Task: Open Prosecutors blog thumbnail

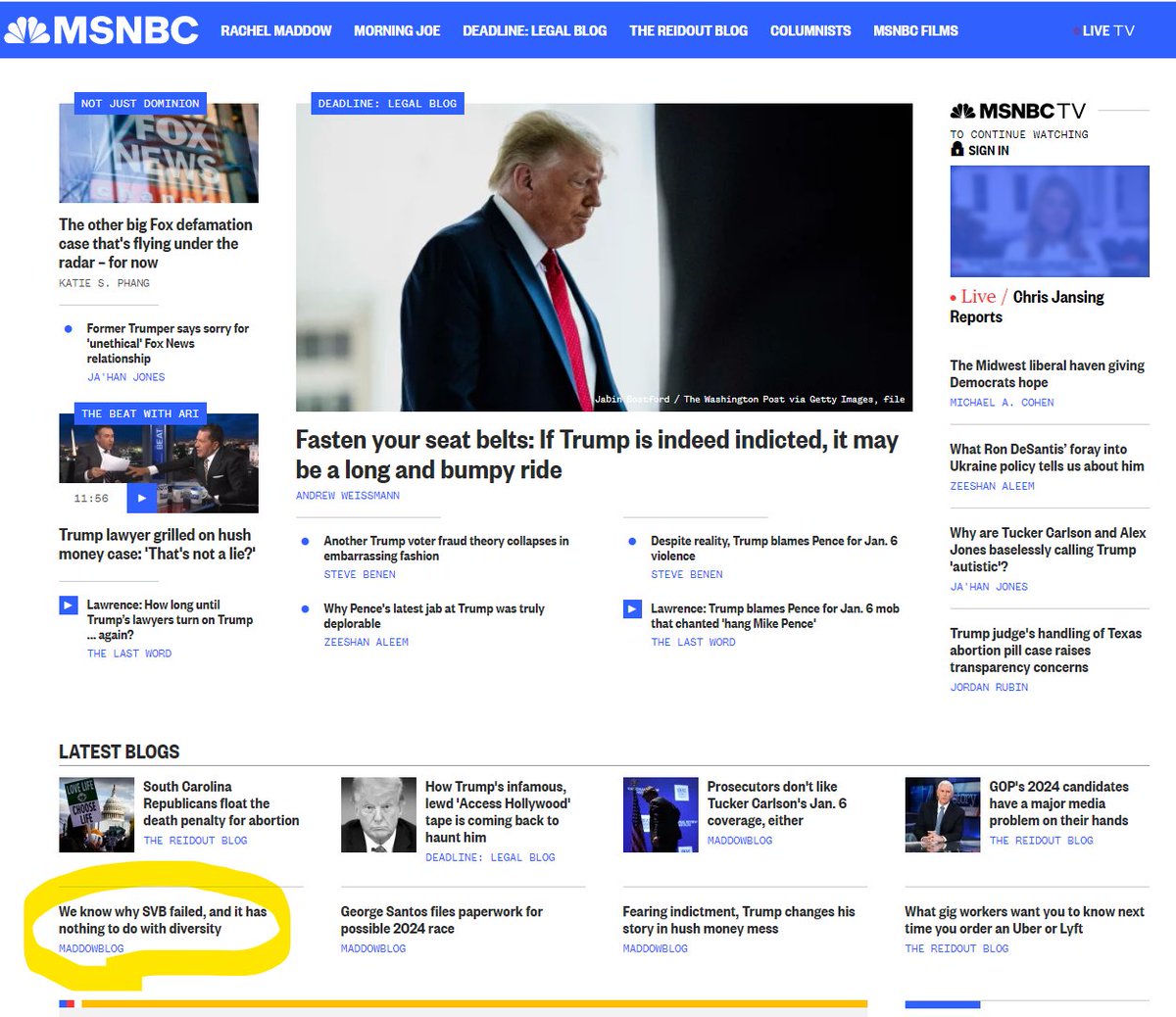Action: [661, 815]
